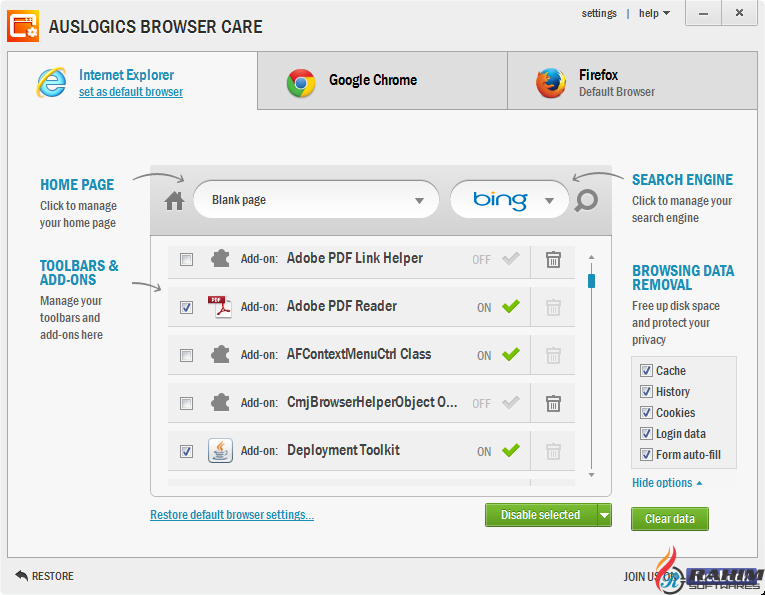This screenshot has width=765, height=595.
Task: Click the trash icon for AFContextMenuCtrl Class
Action: pos(553,355)
